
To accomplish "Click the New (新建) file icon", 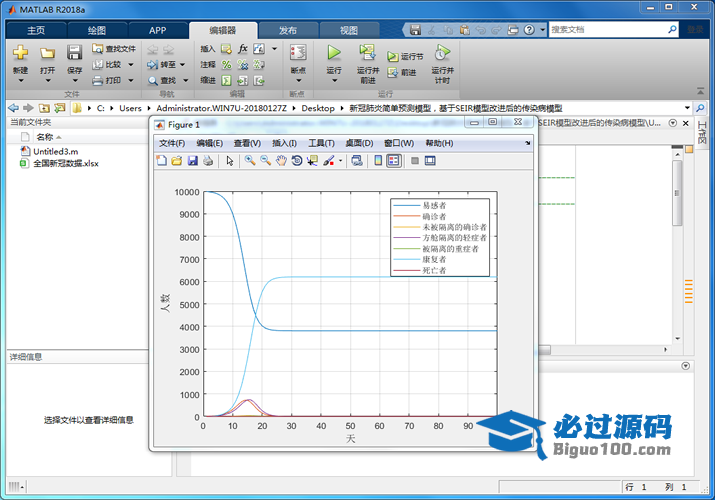I will pos(20,53).
